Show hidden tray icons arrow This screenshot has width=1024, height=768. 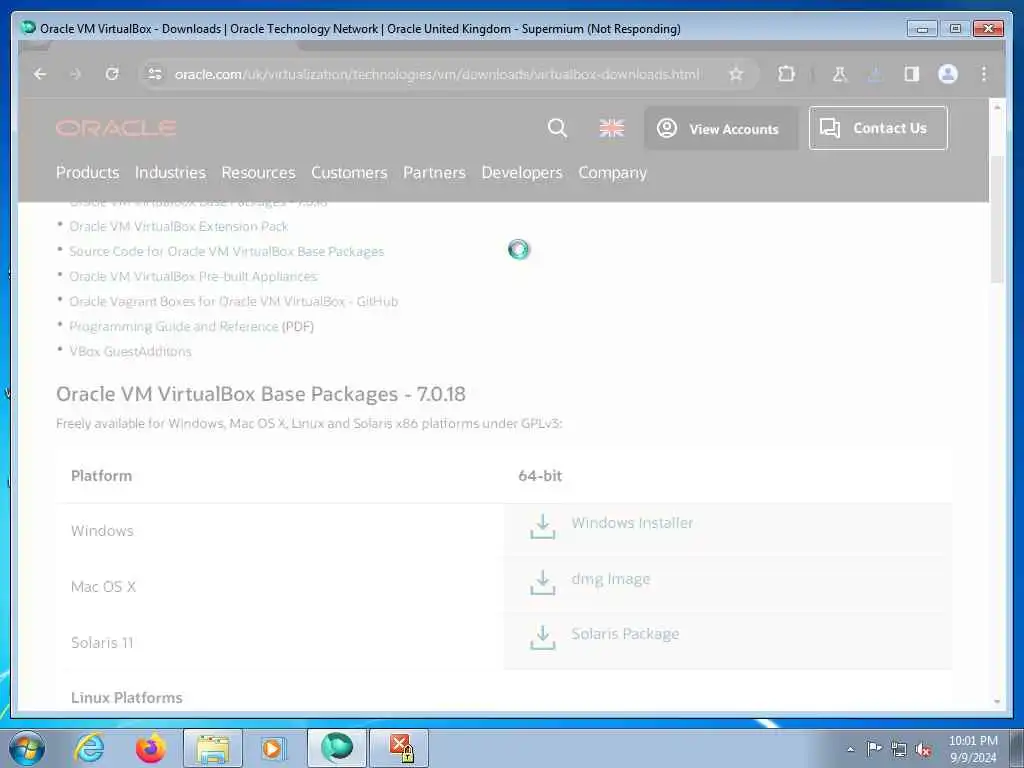850,749
